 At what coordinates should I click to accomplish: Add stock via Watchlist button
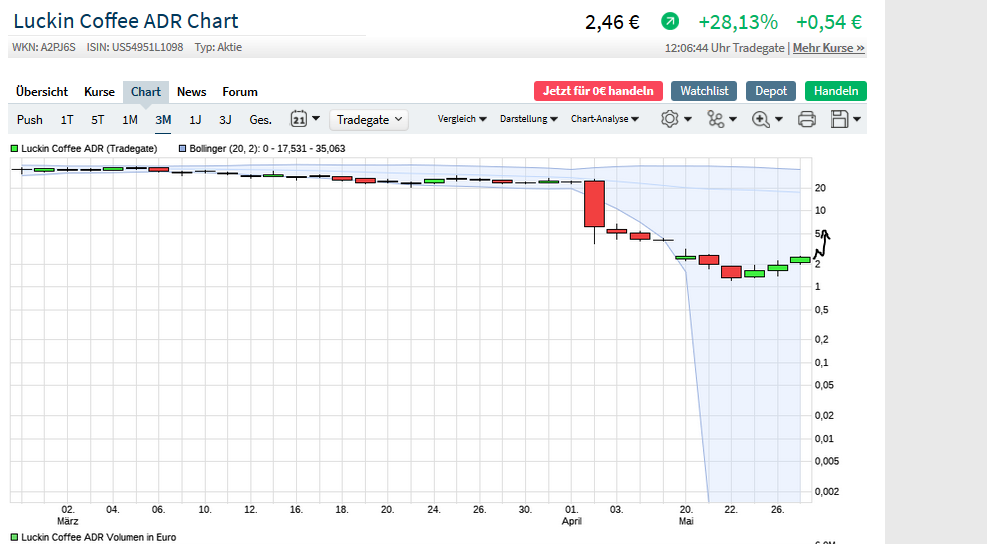pos(704,91)
